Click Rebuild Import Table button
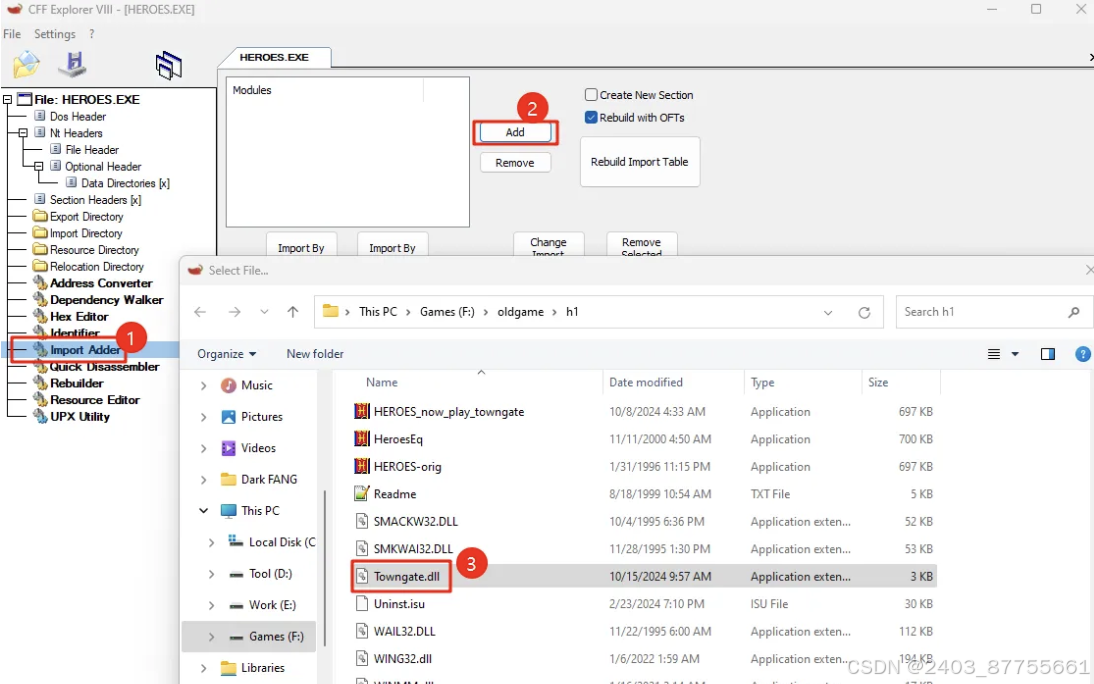Image resolution: width=1094 pixels, height=684 pixels. click(639, 162)
